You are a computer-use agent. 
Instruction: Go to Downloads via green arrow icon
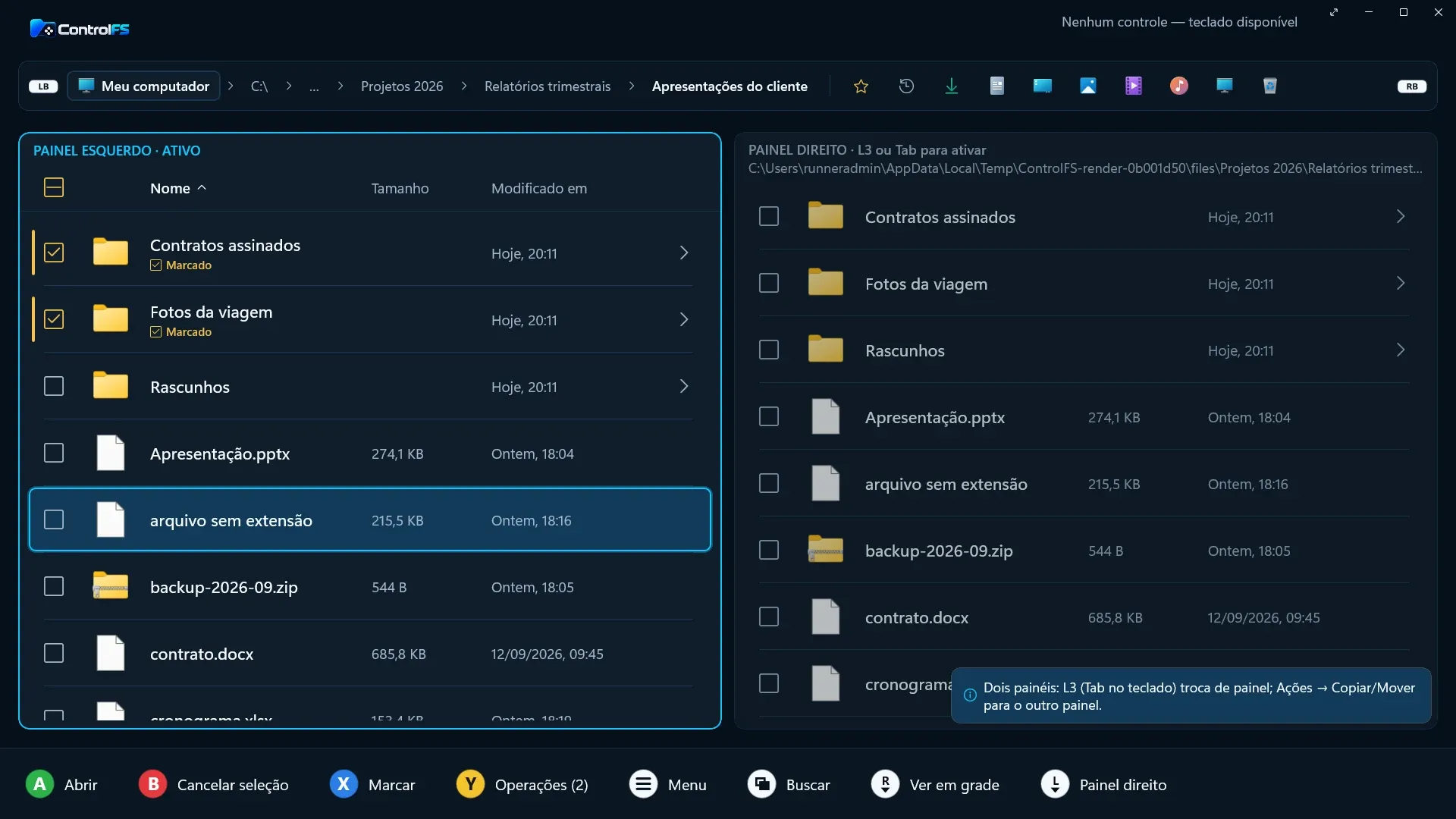(952, 86)
